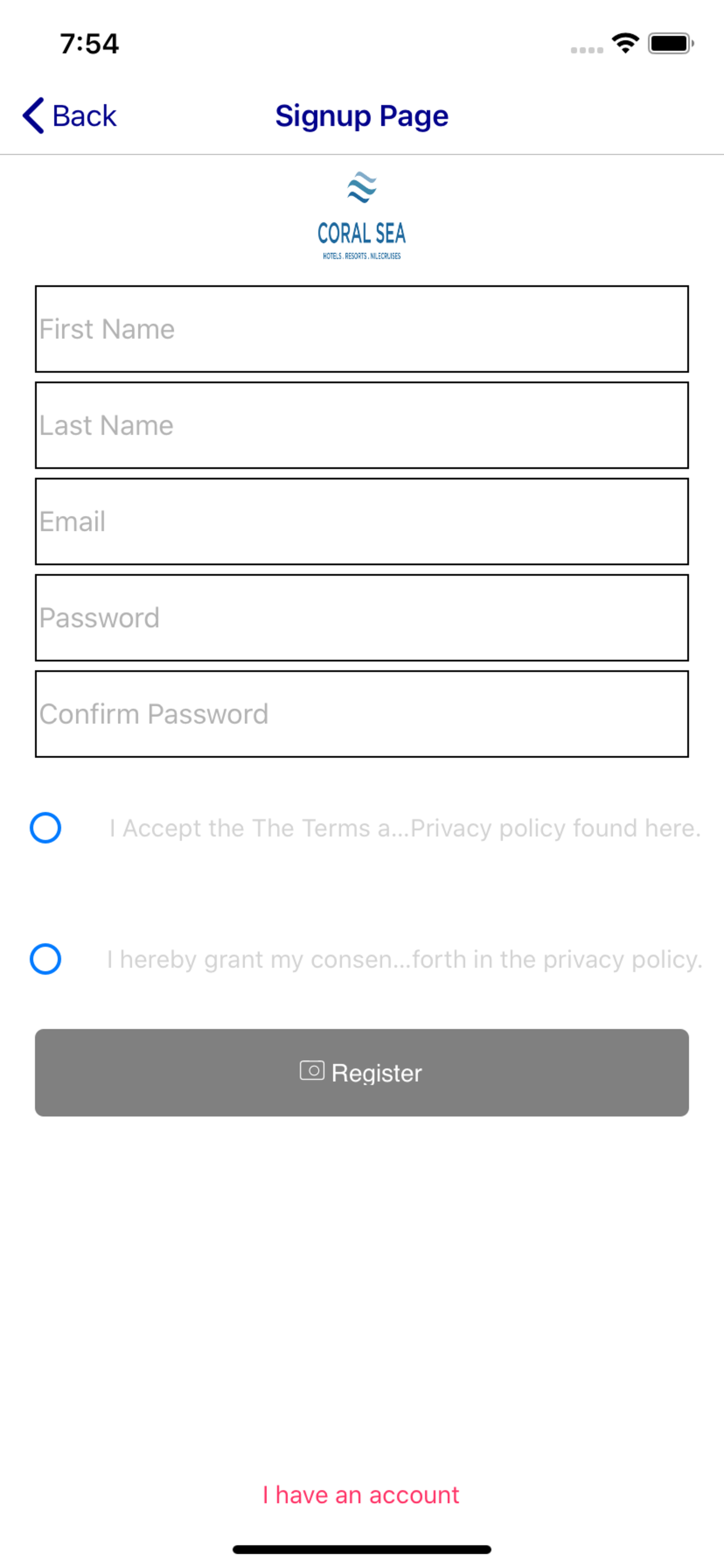Click the Register button
Screen dimensions: 724x1568
coord(362,1073)
